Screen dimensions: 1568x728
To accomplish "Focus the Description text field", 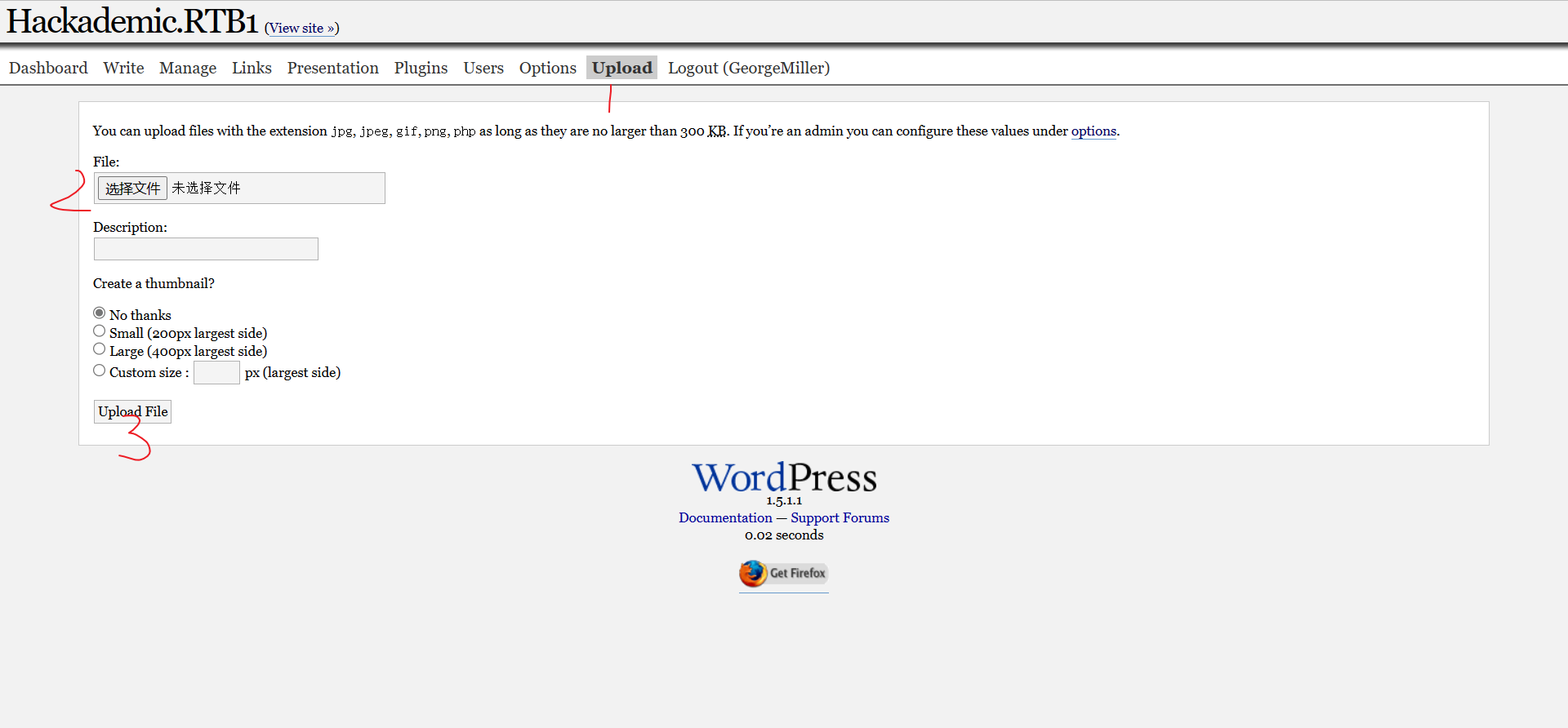I will [x=206, y=249].
